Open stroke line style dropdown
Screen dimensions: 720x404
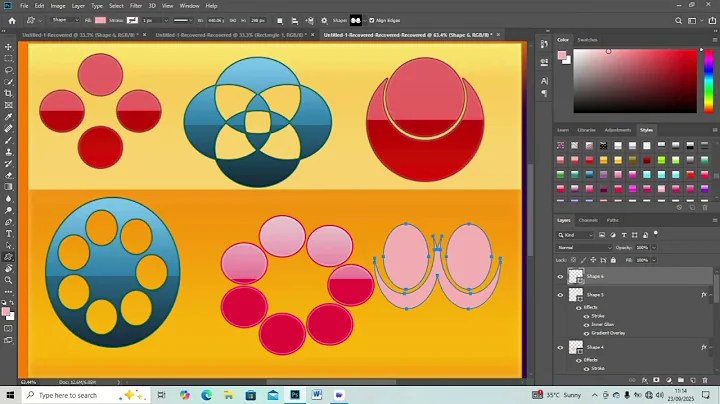point(183,21)
